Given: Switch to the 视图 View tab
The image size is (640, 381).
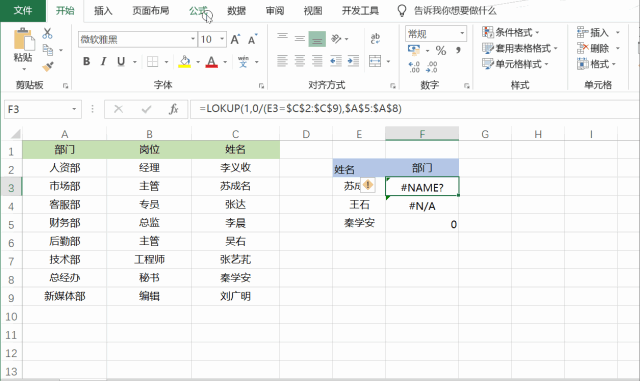Looking at the screenshot, I should 313,11.
